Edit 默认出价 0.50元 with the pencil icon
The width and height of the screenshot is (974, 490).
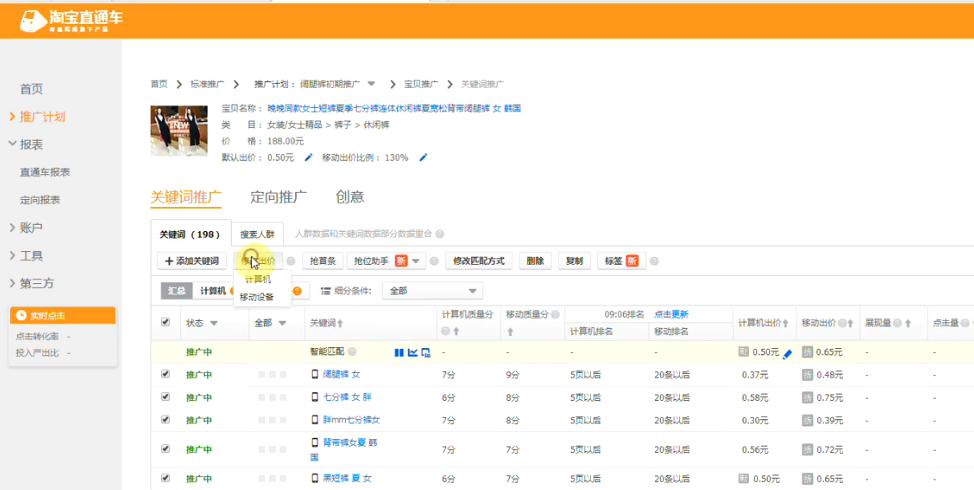[308, 158]
